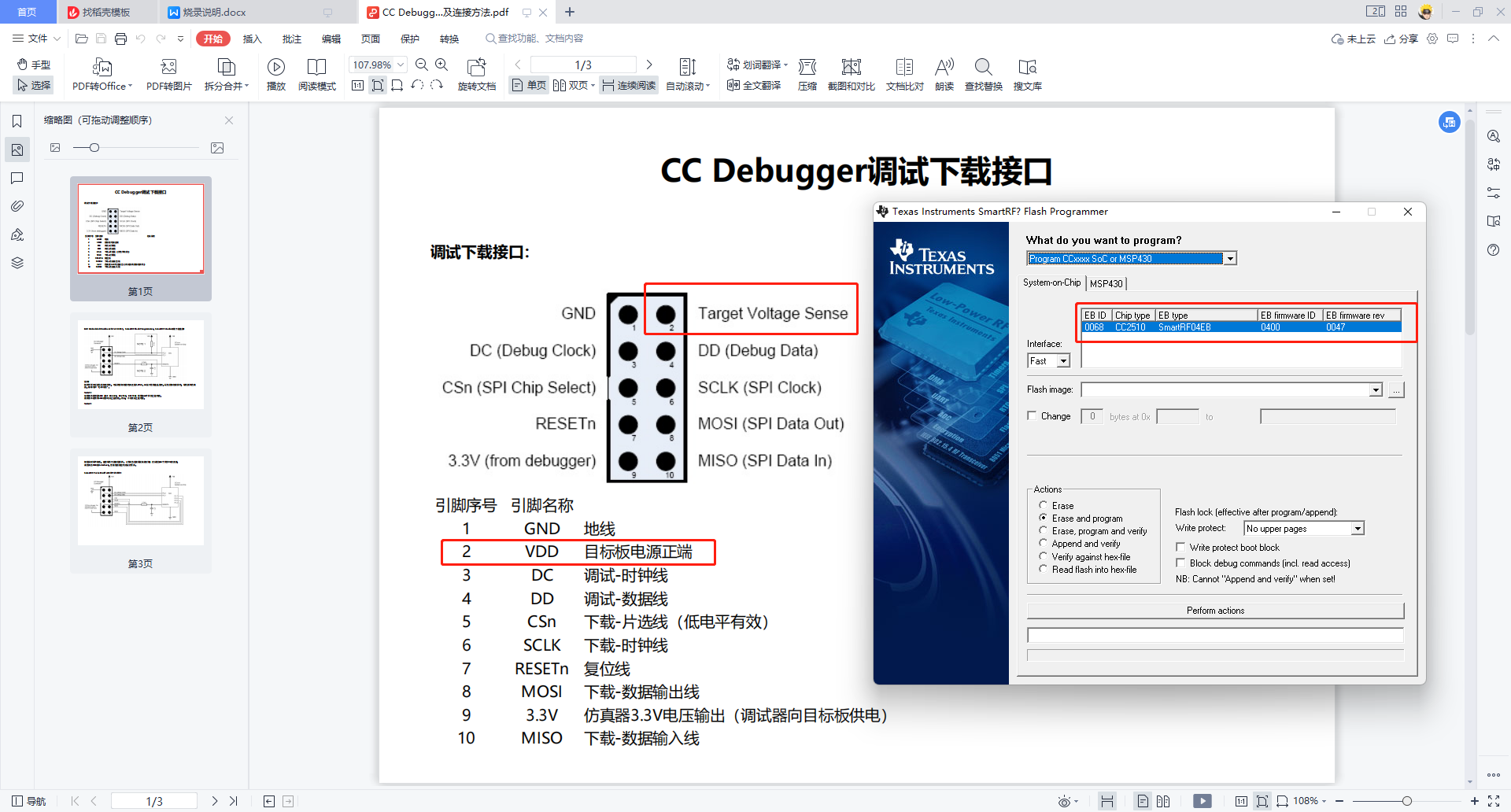Toggle 连续阅读 continuous reading mode

click(x=629, y=86)
